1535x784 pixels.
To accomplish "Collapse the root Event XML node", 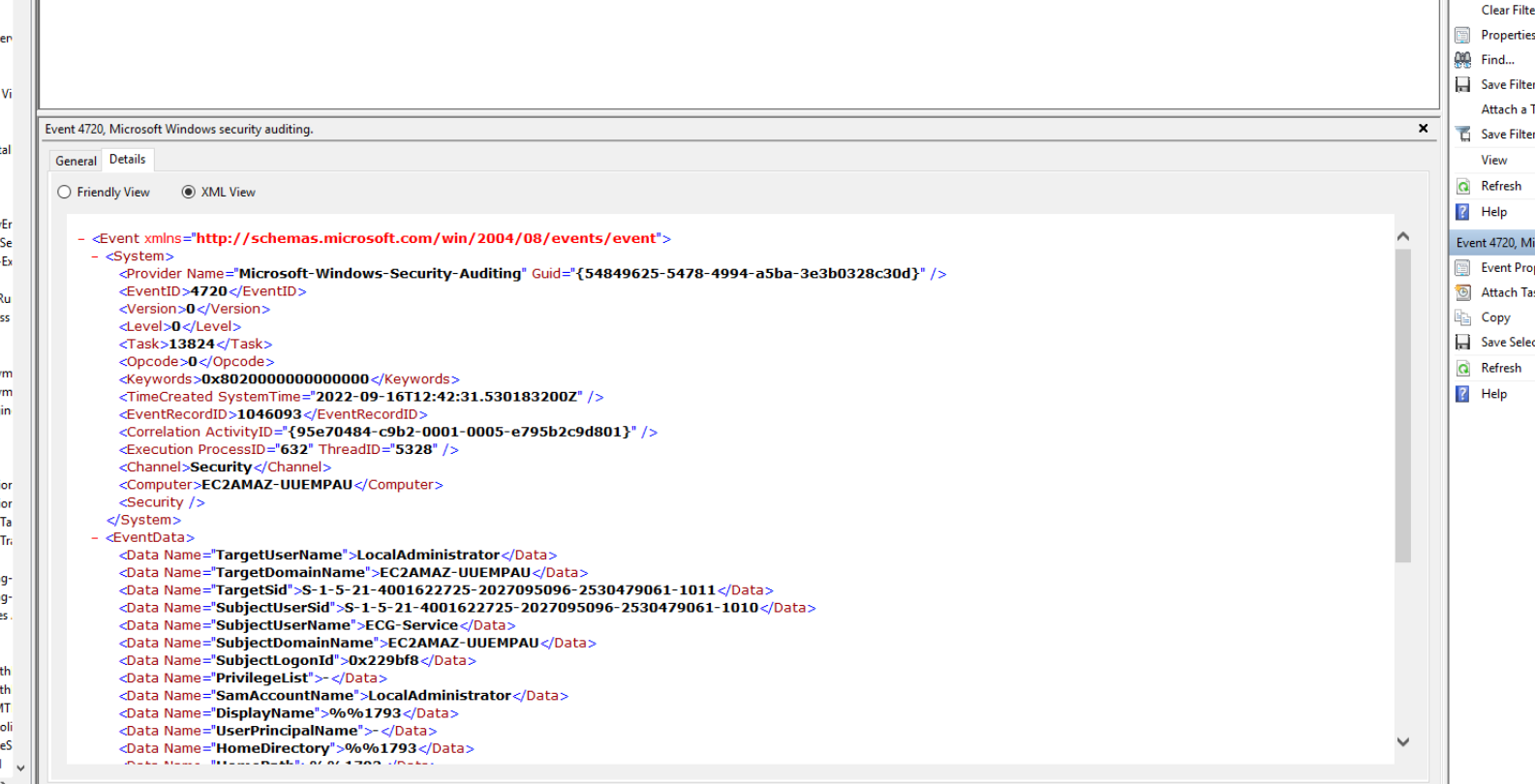I will pos(81,239).
